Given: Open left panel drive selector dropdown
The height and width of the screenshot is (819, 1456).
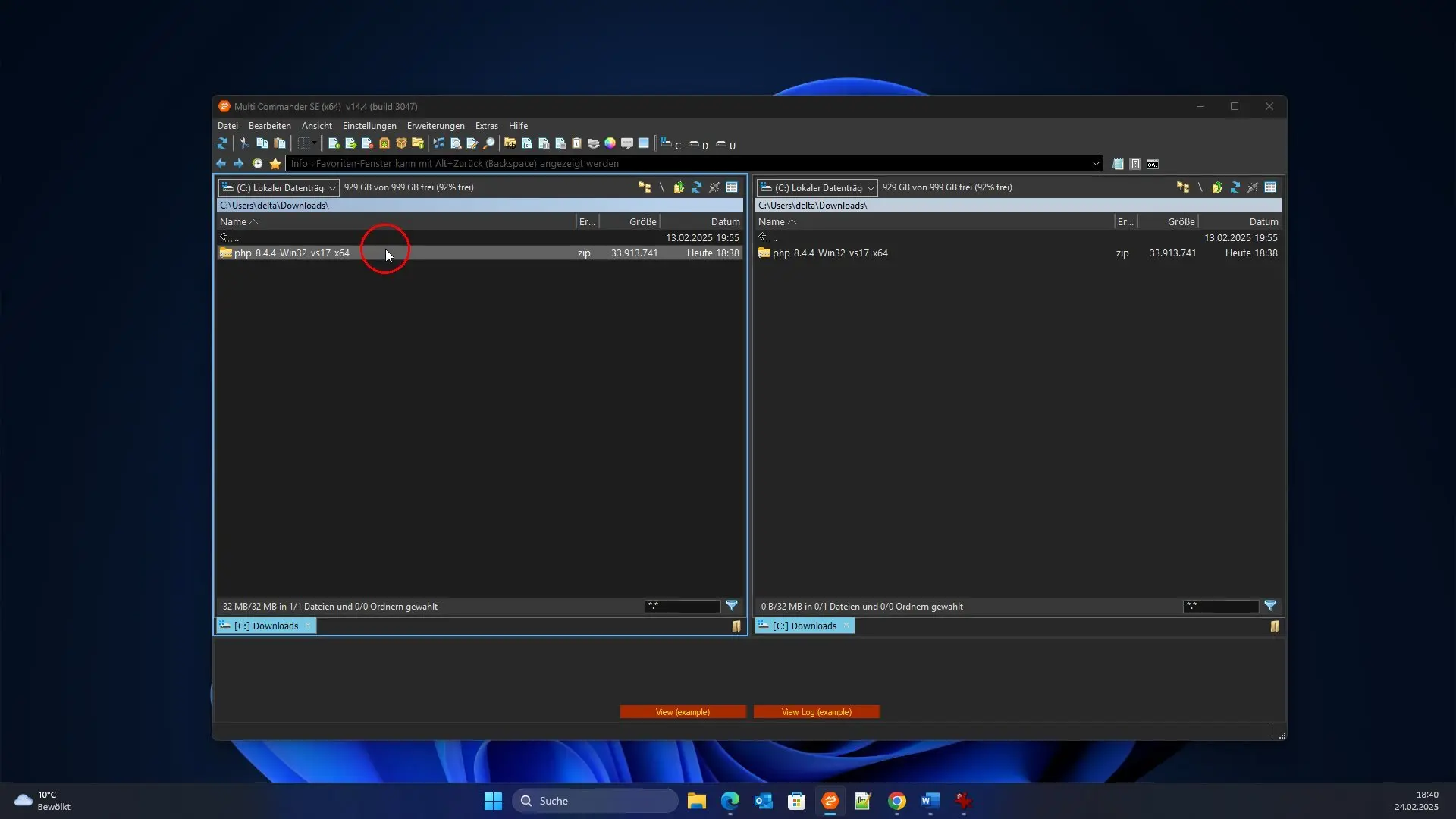Looking at the screenshot, I should 278,187.
